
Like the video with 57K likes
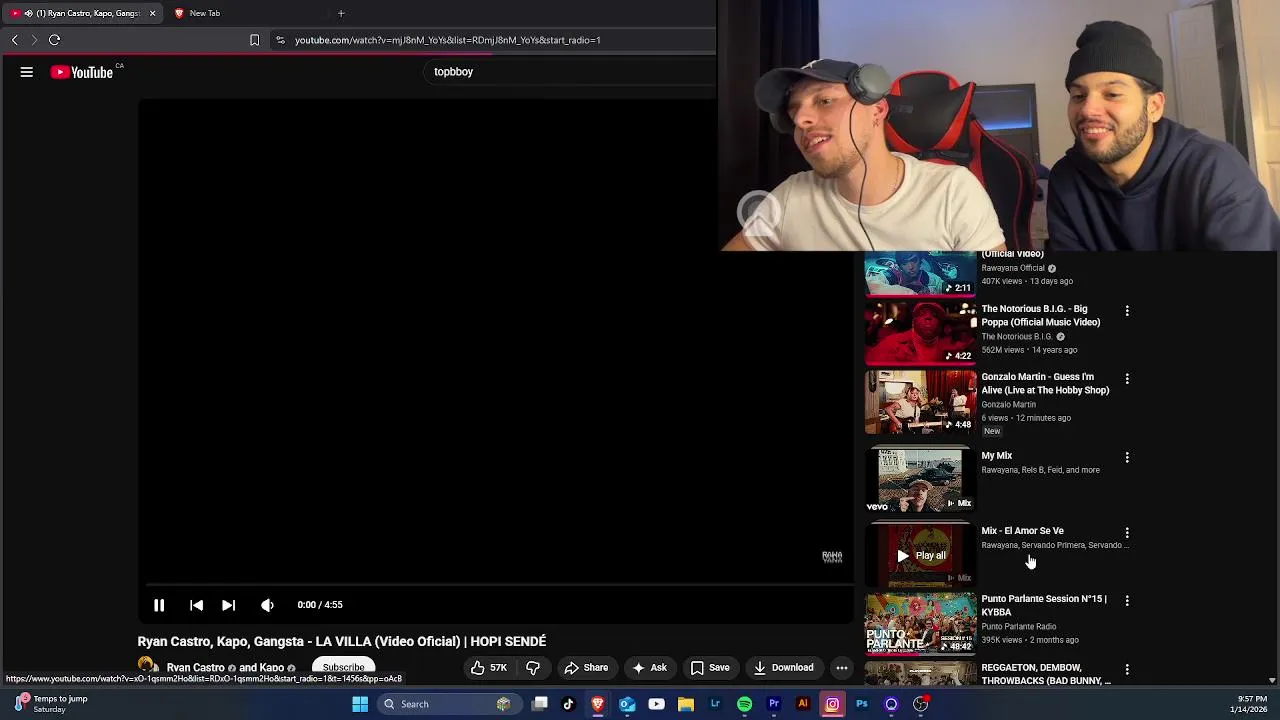[489, 668]
